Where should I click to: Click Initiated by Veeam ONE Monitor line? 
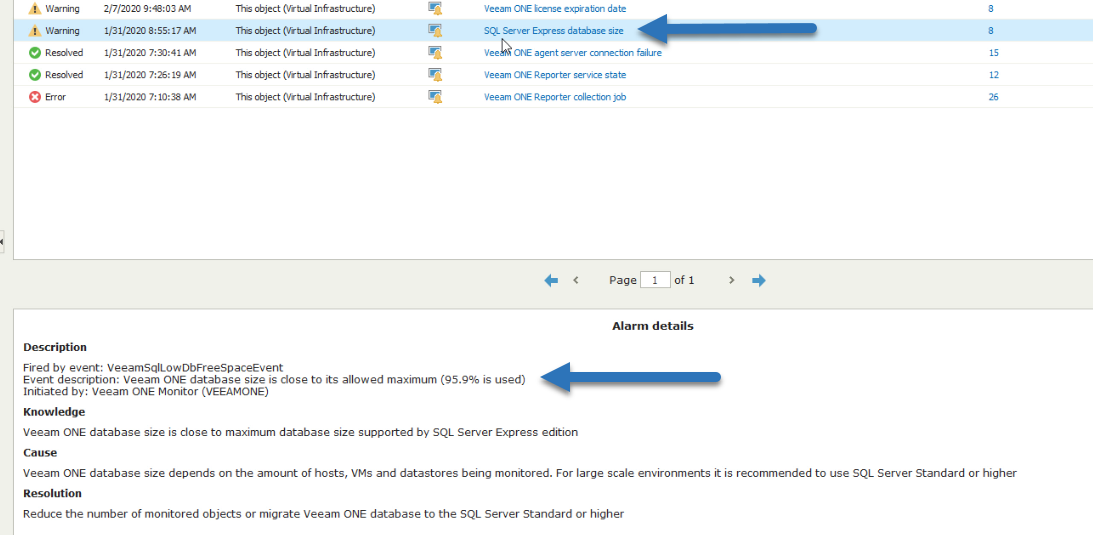pos(146,391)
